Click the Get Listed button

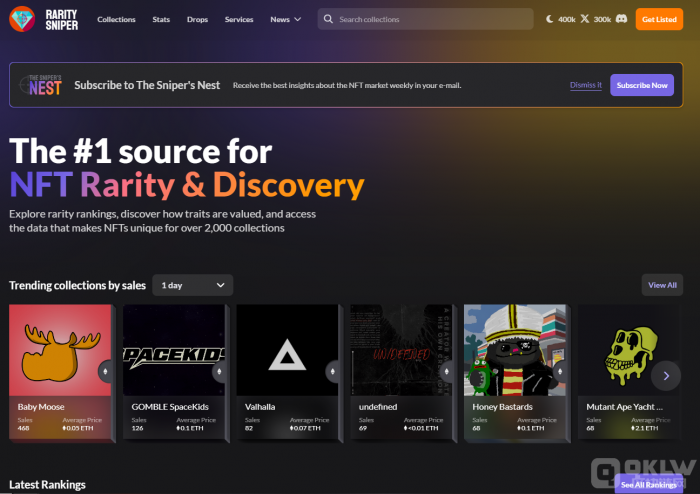pos(659,19)
